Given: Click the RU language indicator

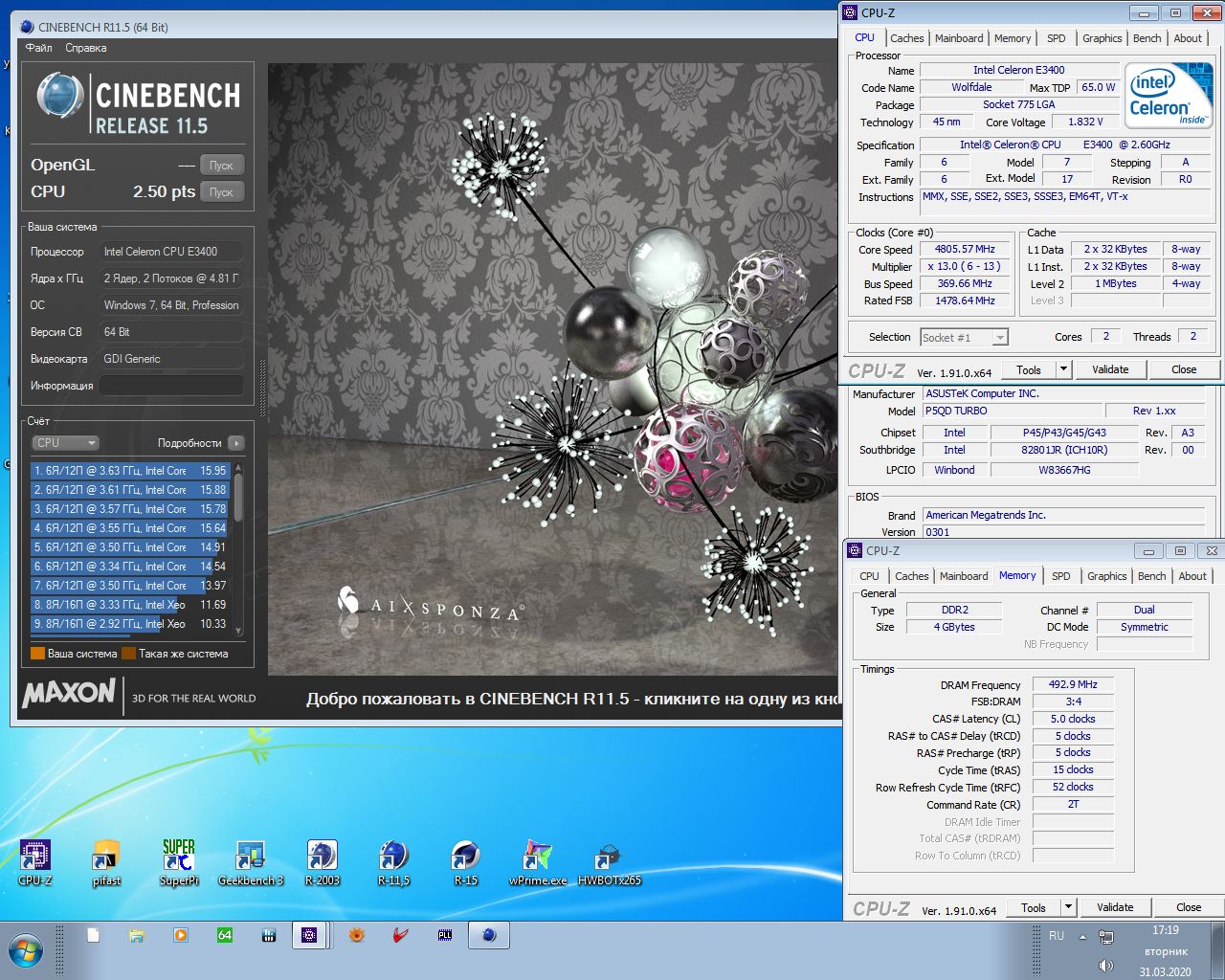Looking at the screenshot, I should click(1057, 936).
